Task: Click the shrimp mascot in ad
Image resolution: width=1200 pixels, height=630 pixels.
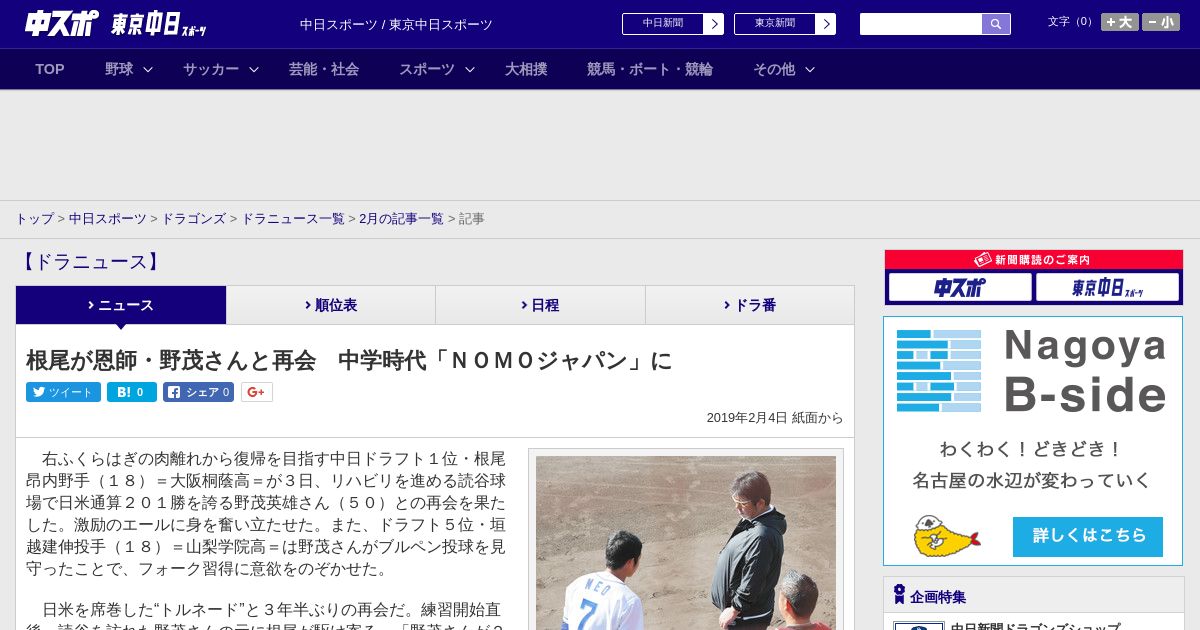Action: [945, 536]
